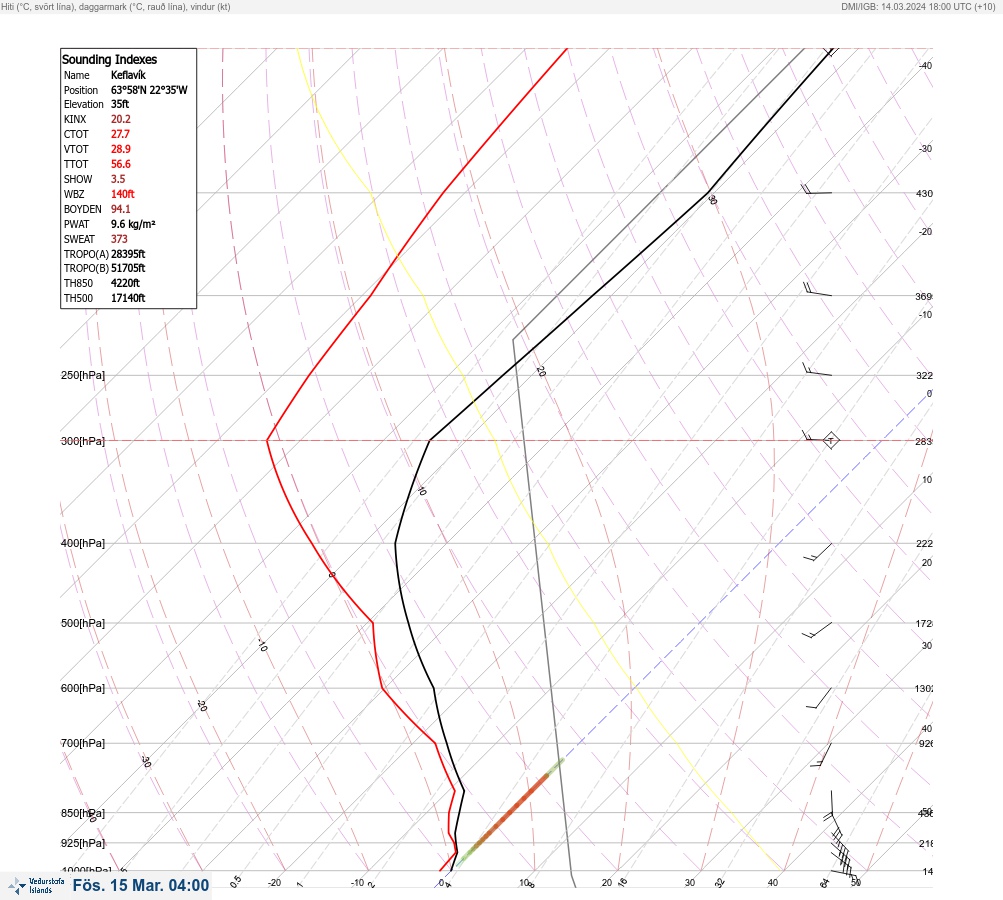The image size is (1003, 900).
Task: Click the SWEAT value 373
Action: [x=119, y=239]
